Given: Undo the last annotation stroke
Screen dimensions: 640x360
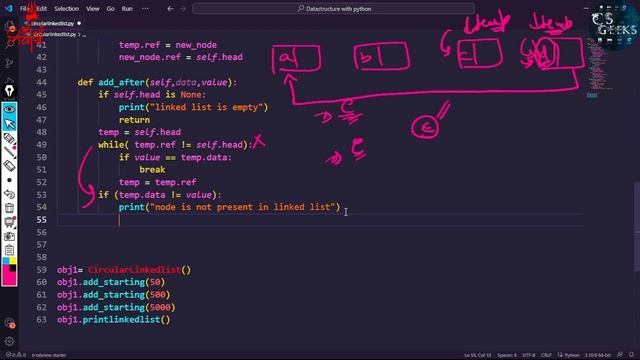Looking at the screenshot, I should pos(9,194).
